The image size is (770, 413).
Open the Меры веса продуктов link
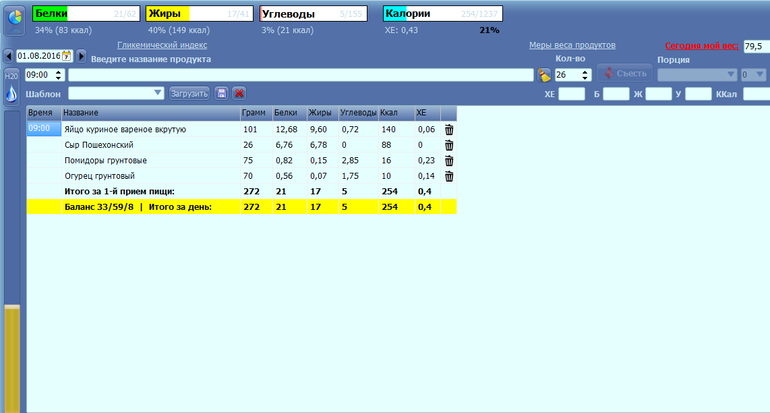coord(572,45)
